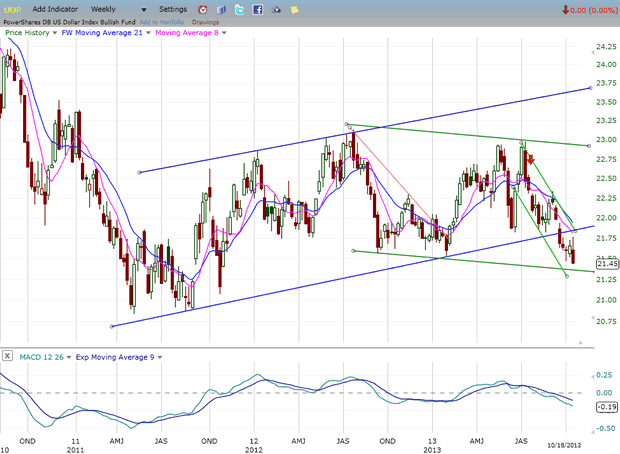Click the alarm clock alert icon
620x454 pixels.
click(x=203, y=9)
